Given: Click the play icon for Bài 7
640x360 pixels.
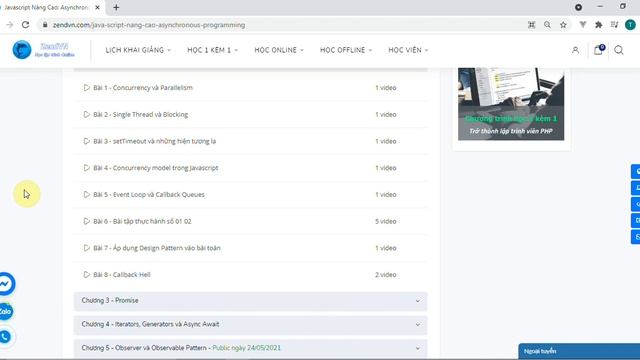Looking at the screenshot, I should click(x=87, y=248).
